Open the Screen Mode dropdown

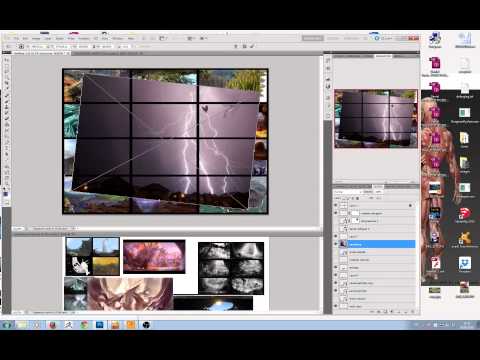pos(203,38)
